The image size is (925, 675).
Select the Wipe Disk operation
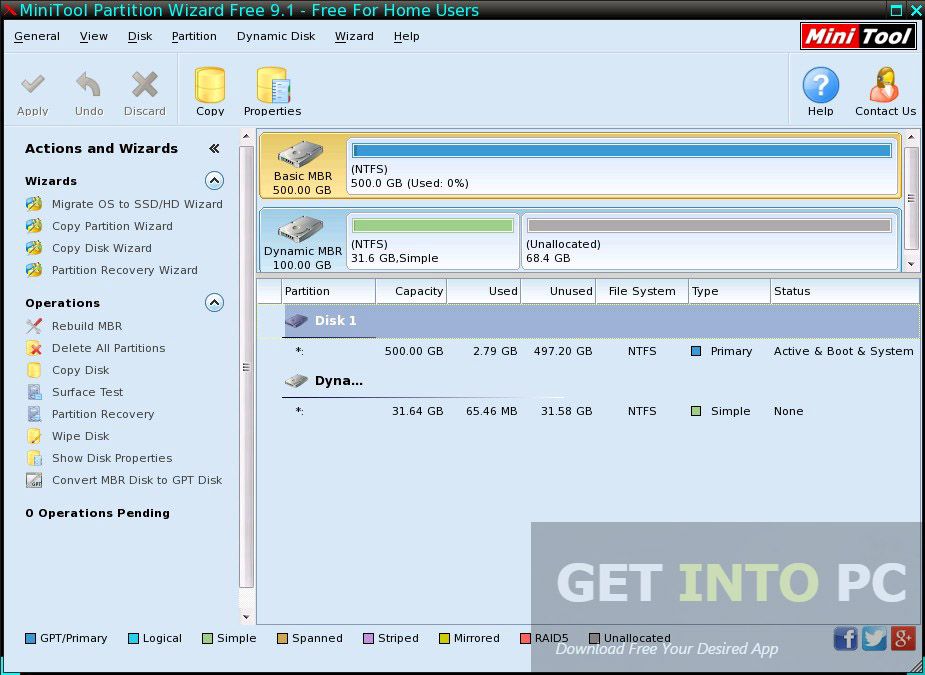coord(80,436)
